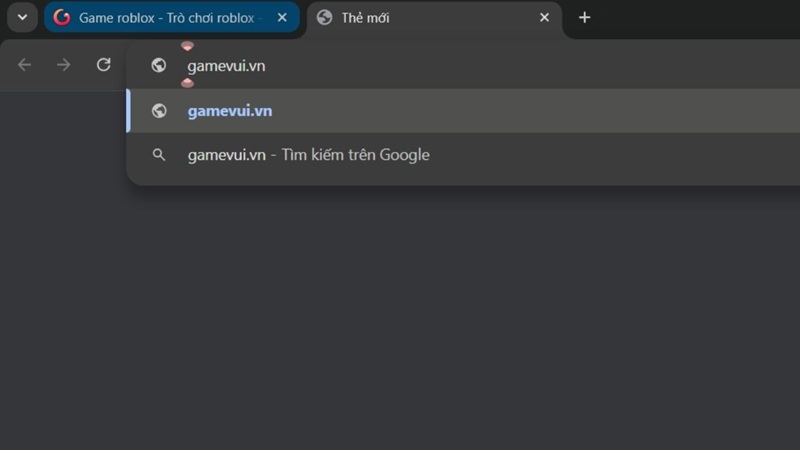Image resolution: width=800 pixels, height=450 pixels.
Task: Switch to the Game roblox tab
Action: [171, 18]
